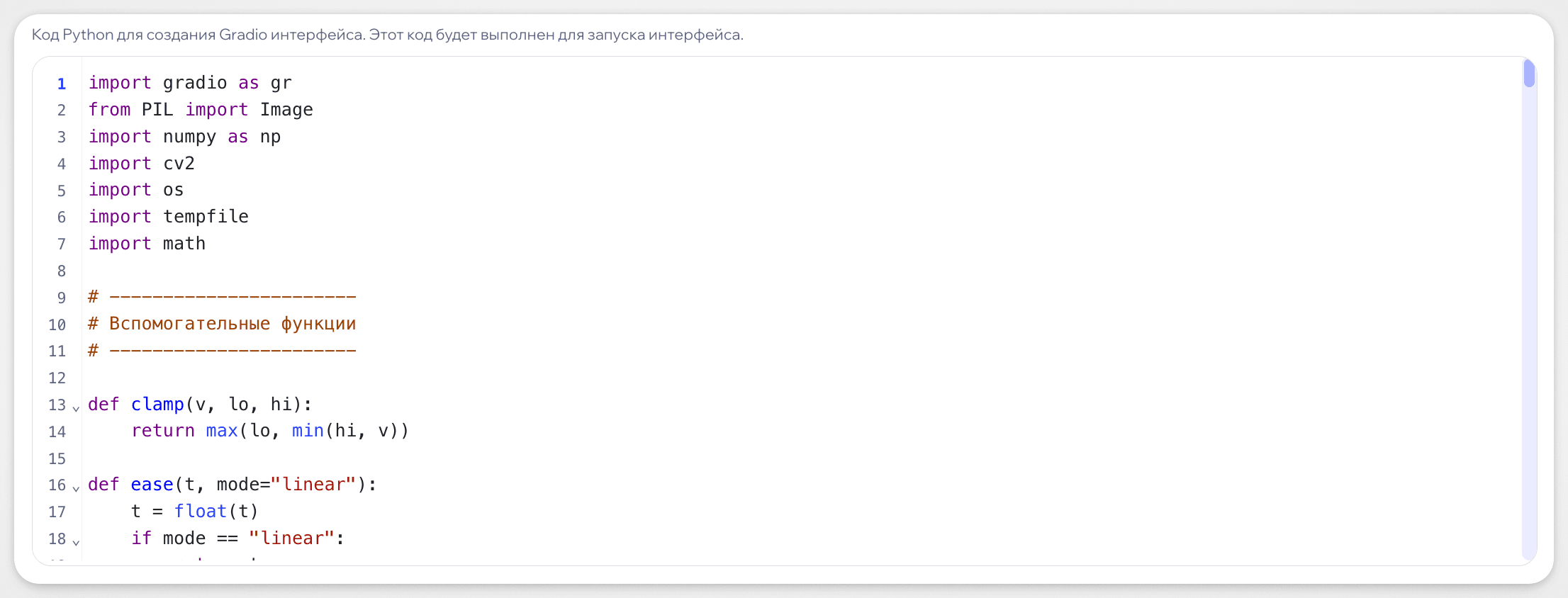Click the 'def clamp(v, lo, hi):' line
This screenshot has width=1568, height=598.
coord(200,405)
